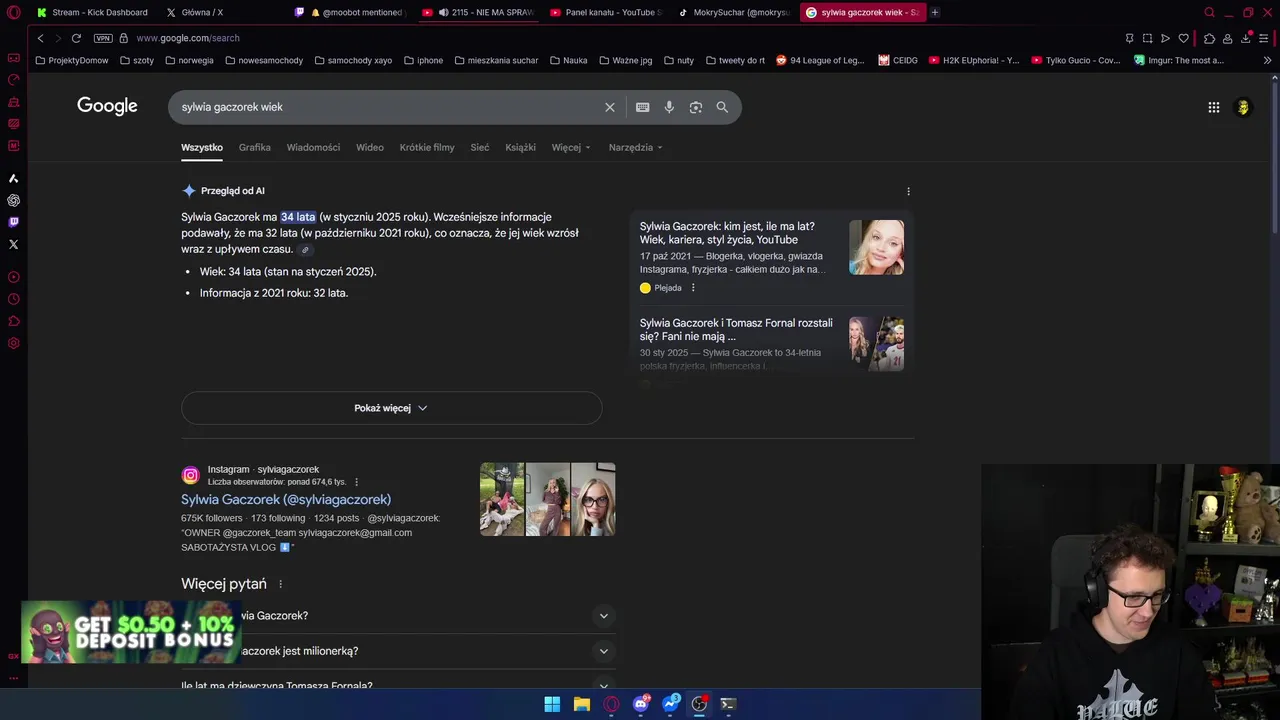Open the 'kim jest, ile ma lat?' article
The width and height of the screenshot is (1280, 720).
click(x=727, y=233)
